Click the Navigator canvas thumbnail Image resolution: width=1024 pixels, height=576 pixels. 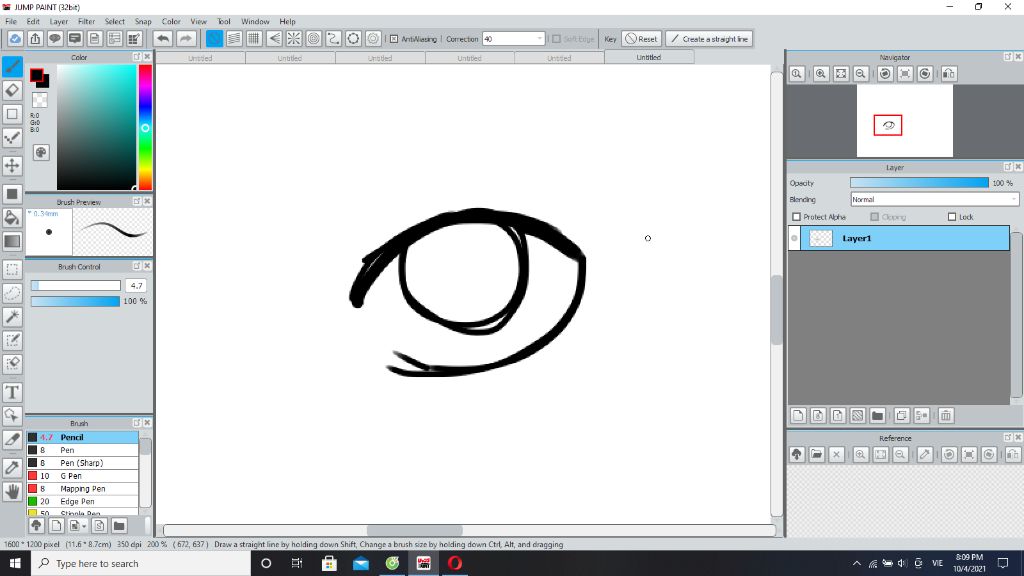coord(904,121)
